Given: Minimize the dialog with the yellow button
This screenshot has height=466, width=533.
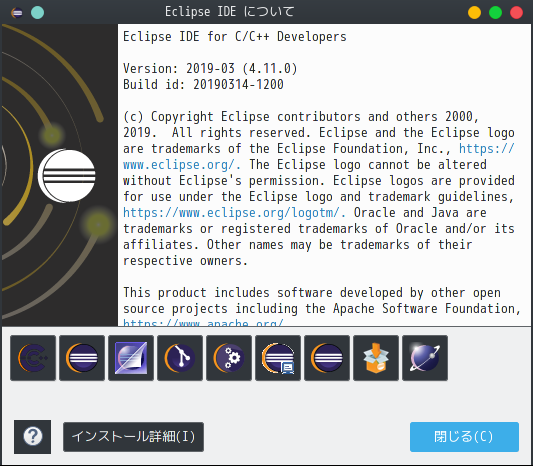Looking at the screenshot, I should click(x=474, y=13).
